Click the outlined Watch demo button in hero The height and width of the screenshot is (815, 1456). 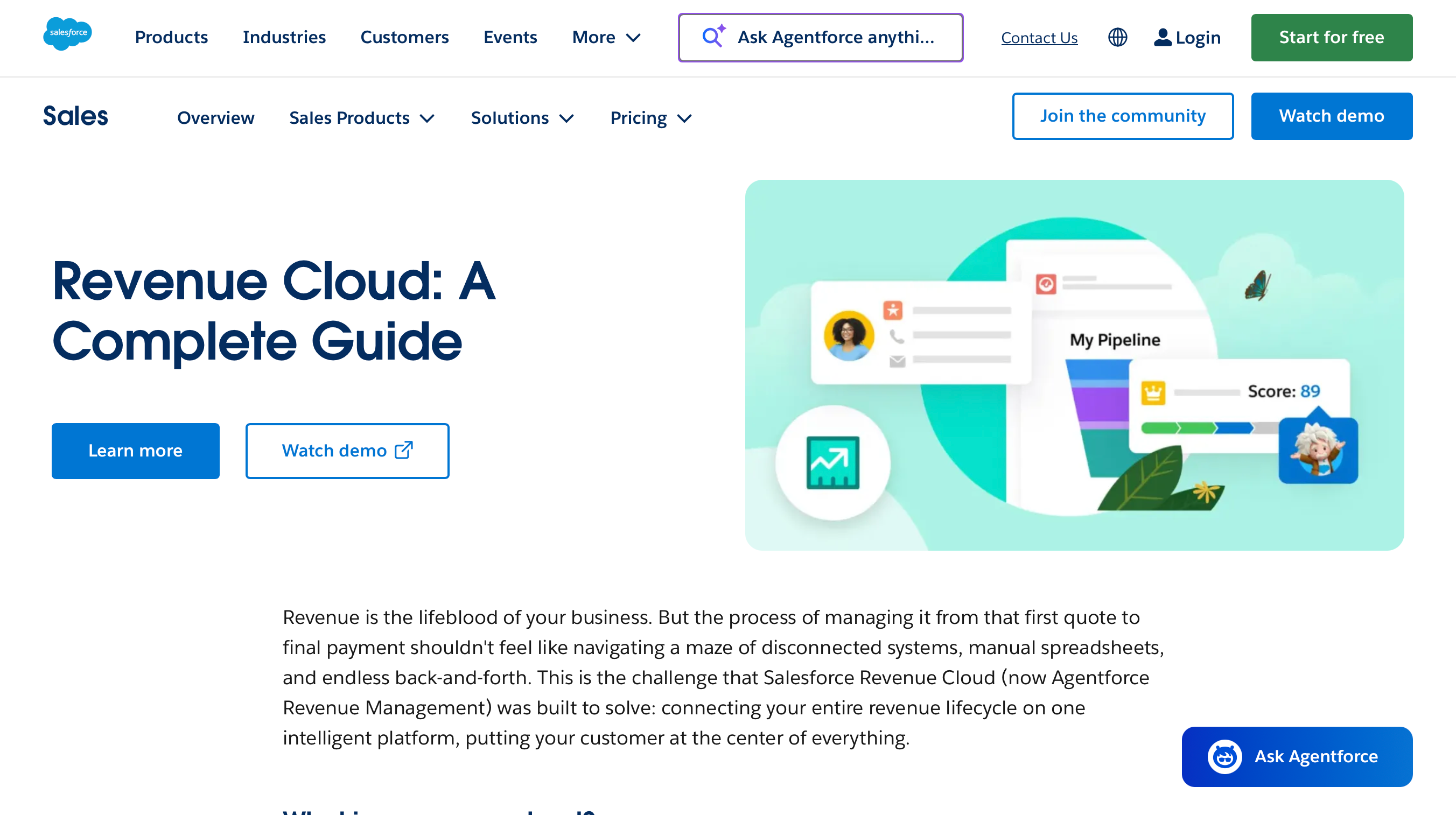[347, 451]
